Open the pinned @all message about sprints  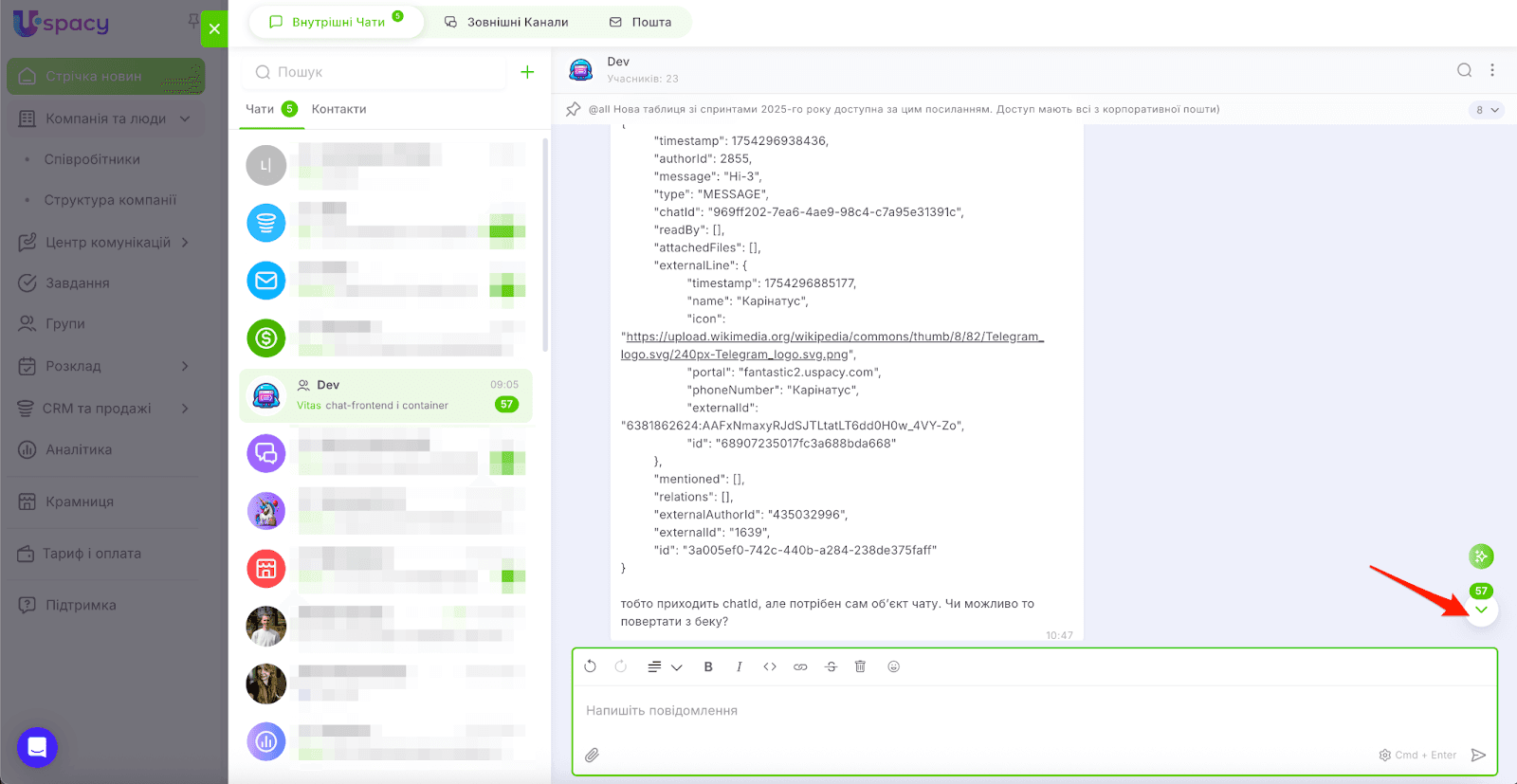(904, 109)
